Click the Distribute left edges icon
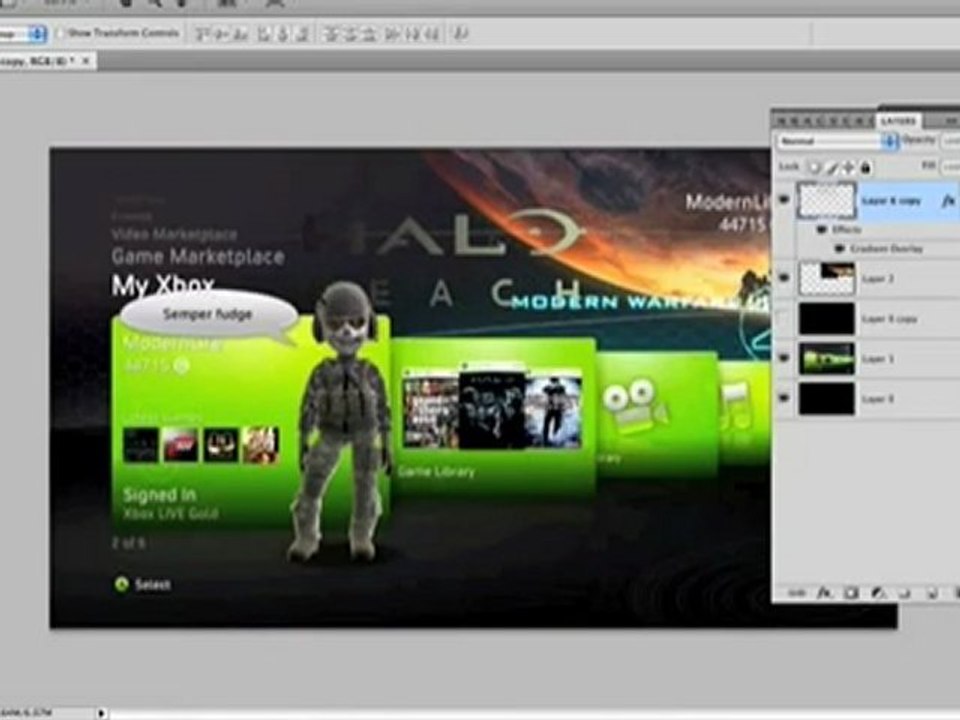This screenshot has width=960, height=720. (x=392, y=34)
